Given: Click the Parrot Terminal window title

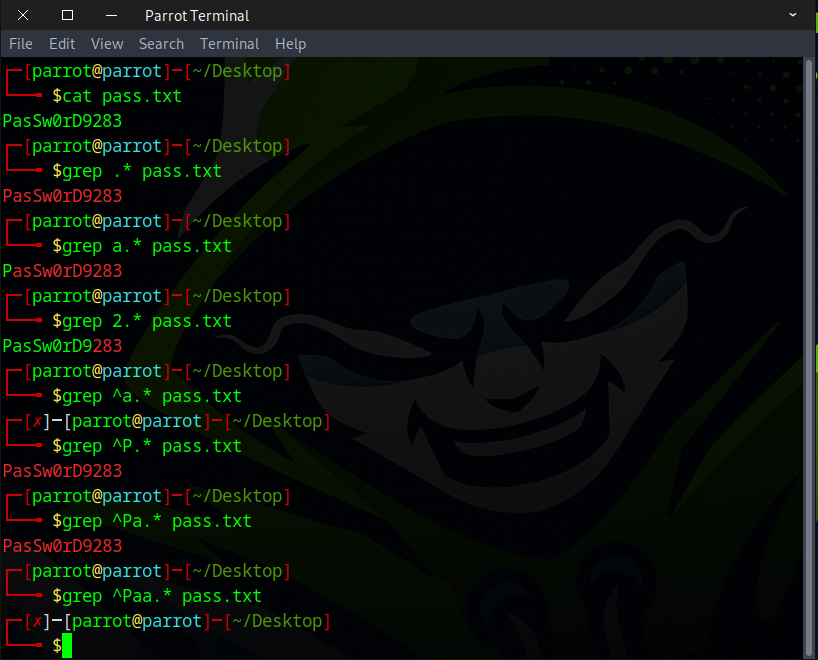Looking at the screenshot, I should pyautogui.click(x=197, y=15).
